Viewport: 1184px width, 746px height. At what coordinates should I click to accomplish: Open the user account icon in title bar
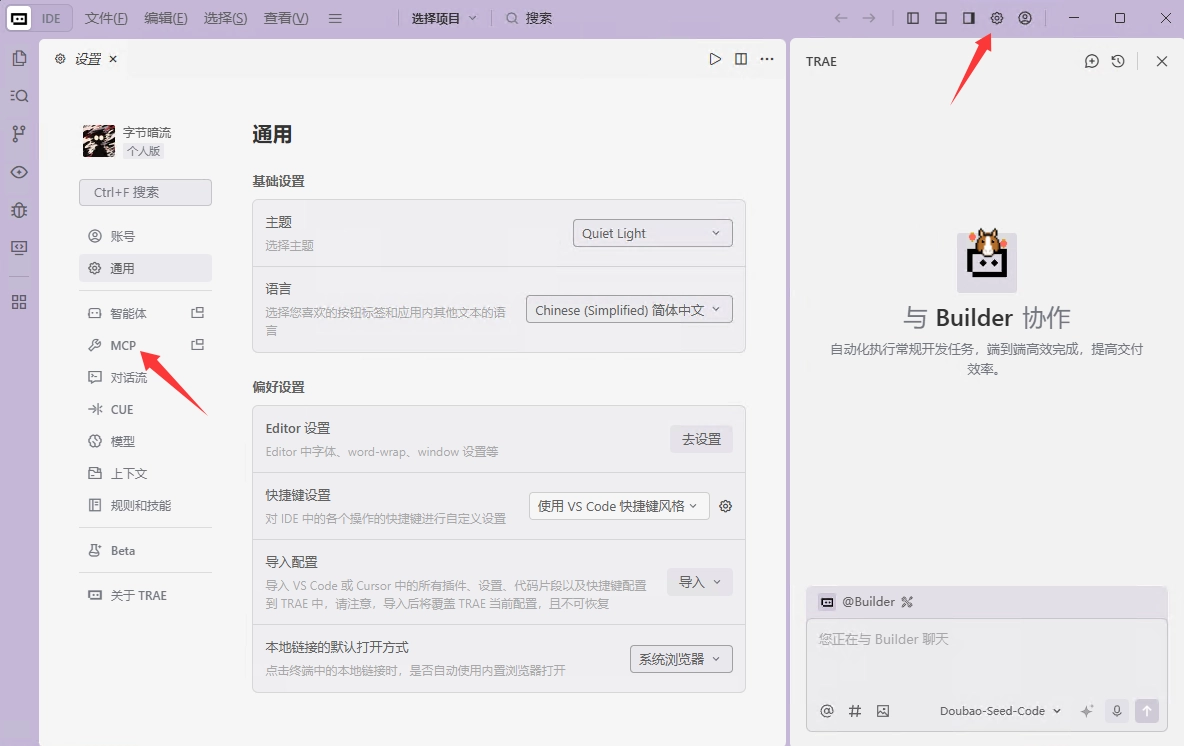tap(1025, 18)
